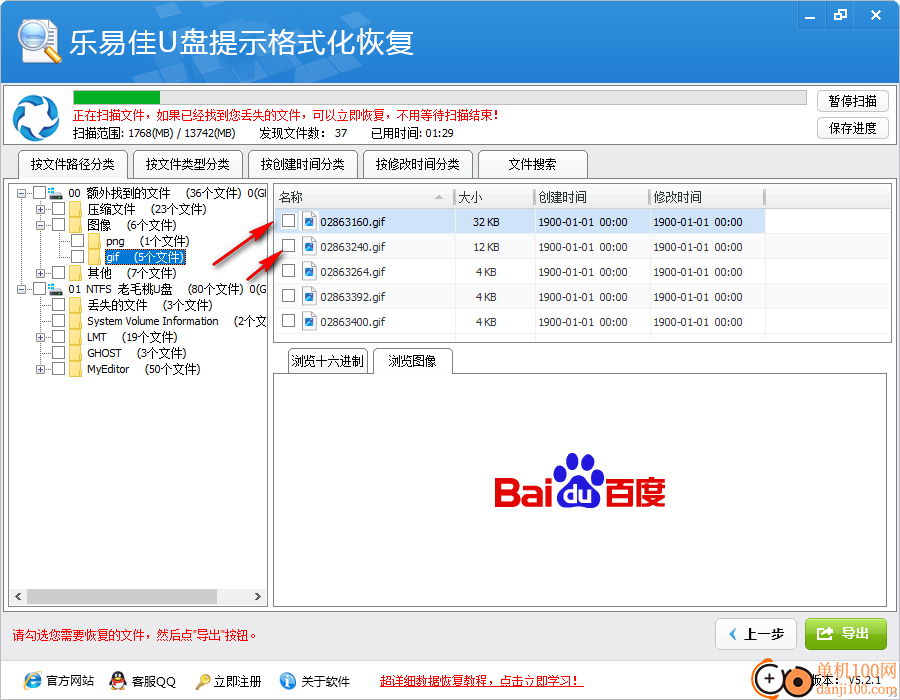Click the QQ penguin icon
This screenshot has height=700, width=900.
point(118,681)
